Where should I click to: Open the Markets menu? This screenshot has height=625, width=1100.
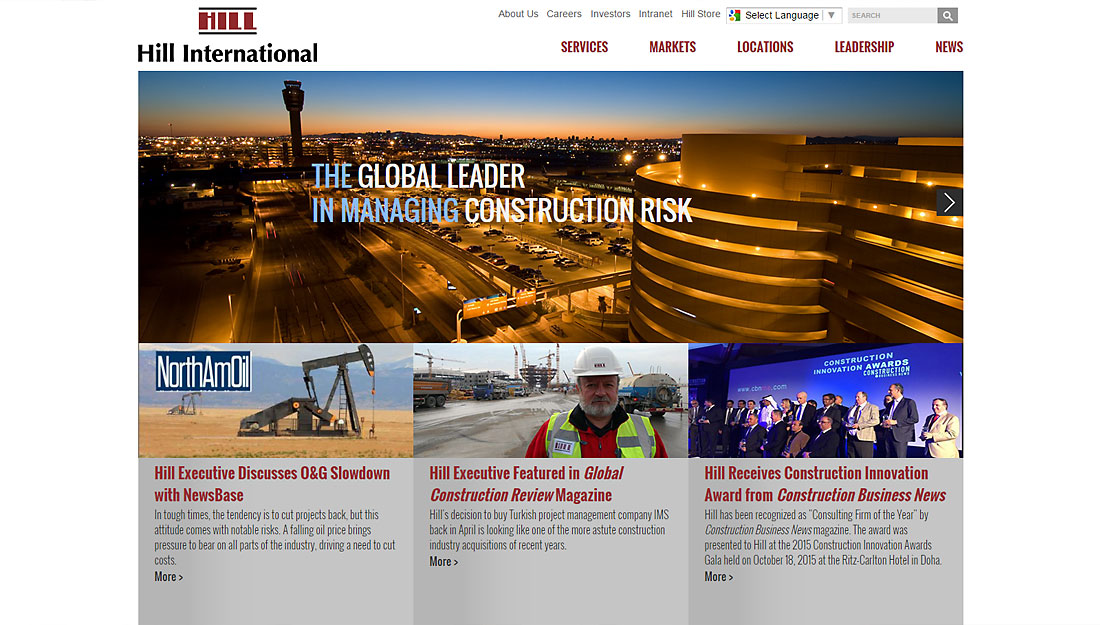tap(672, 47)
